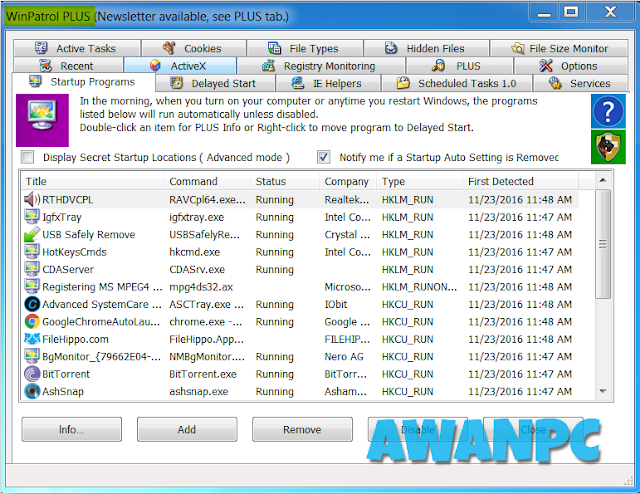Sort by the Company column header

click(348, 181)
